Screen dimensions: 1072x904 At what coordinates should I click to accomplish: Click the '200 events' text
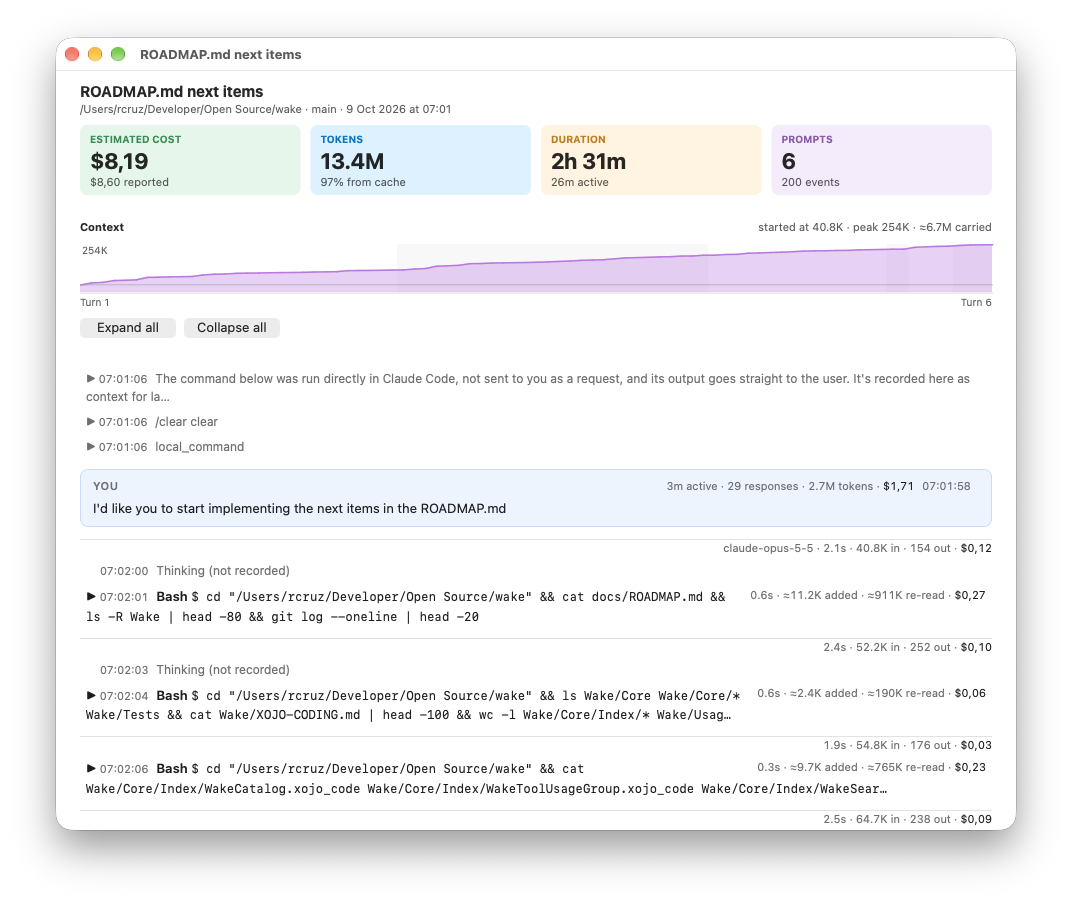pos(810,182)
